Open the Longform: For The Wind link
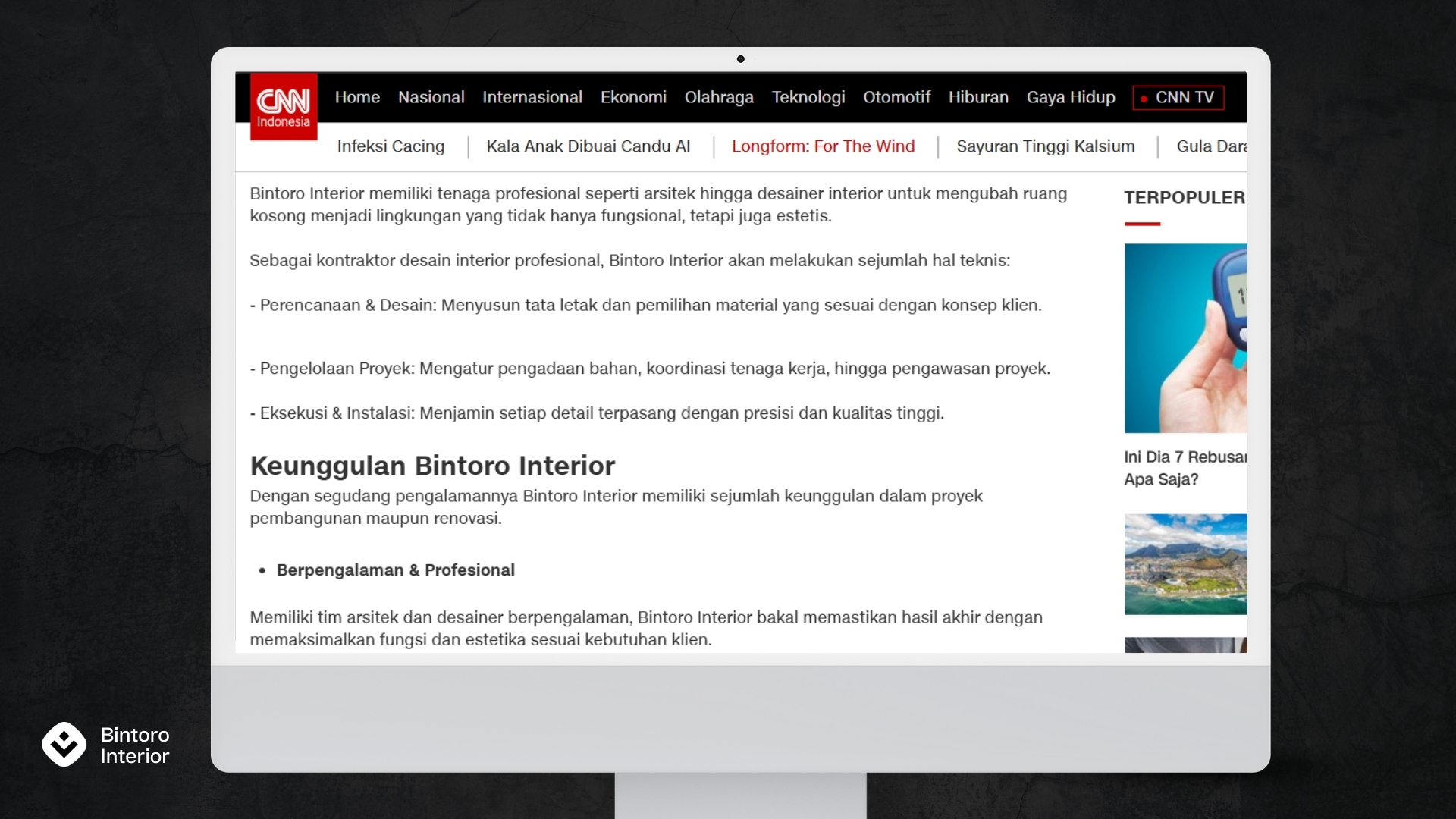This screenshot has height=819, width=1456. (x=823, y=146)
